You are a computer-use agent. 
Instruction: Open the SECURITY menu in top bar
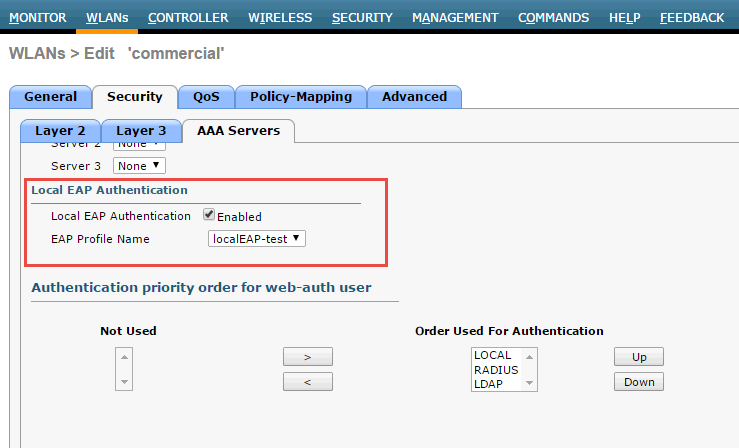pyautogui.click(x=362, y=18)
